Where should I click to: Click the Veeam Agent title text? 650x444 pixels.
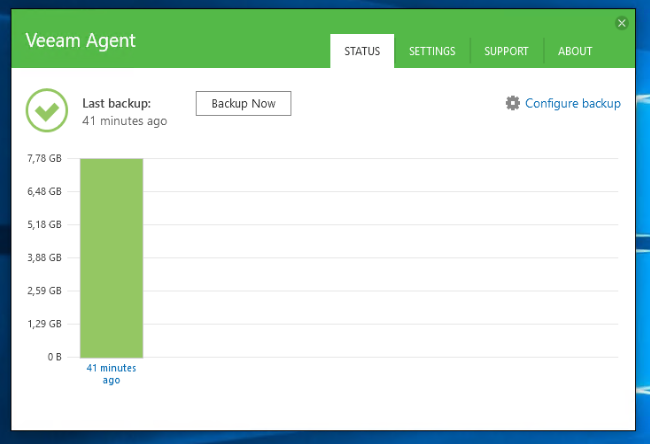(x=80, y=41)
